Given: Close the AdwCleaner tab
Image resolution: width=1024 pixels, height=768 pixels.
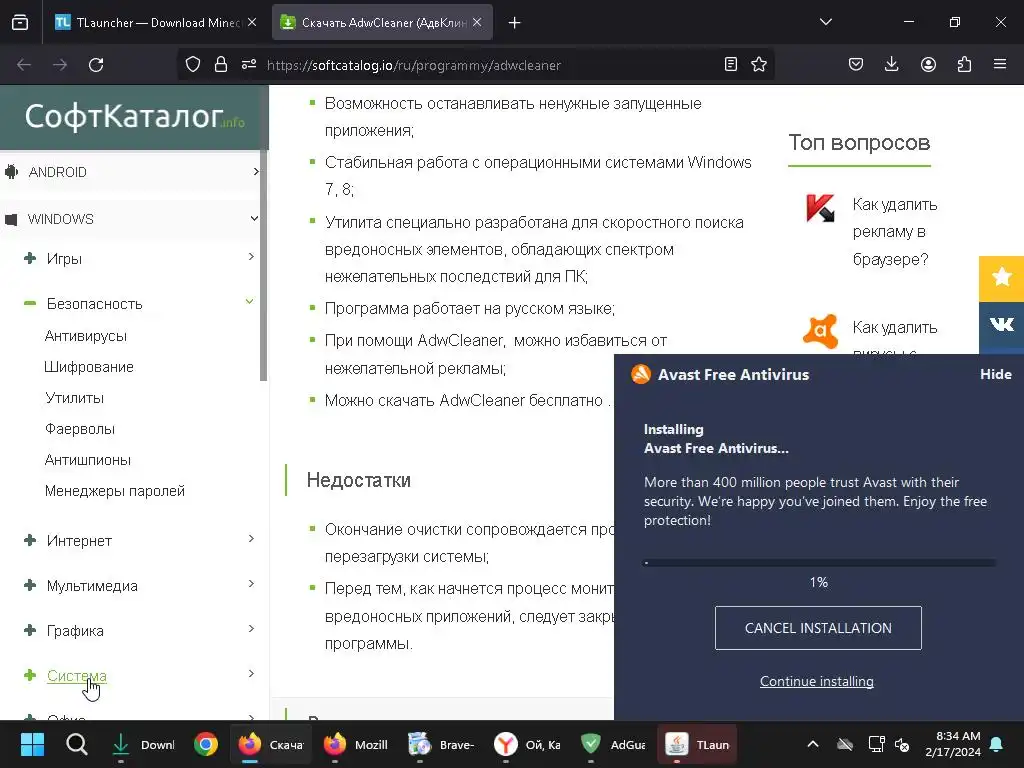Looking at the screenshot, I should tap(477, 22).
